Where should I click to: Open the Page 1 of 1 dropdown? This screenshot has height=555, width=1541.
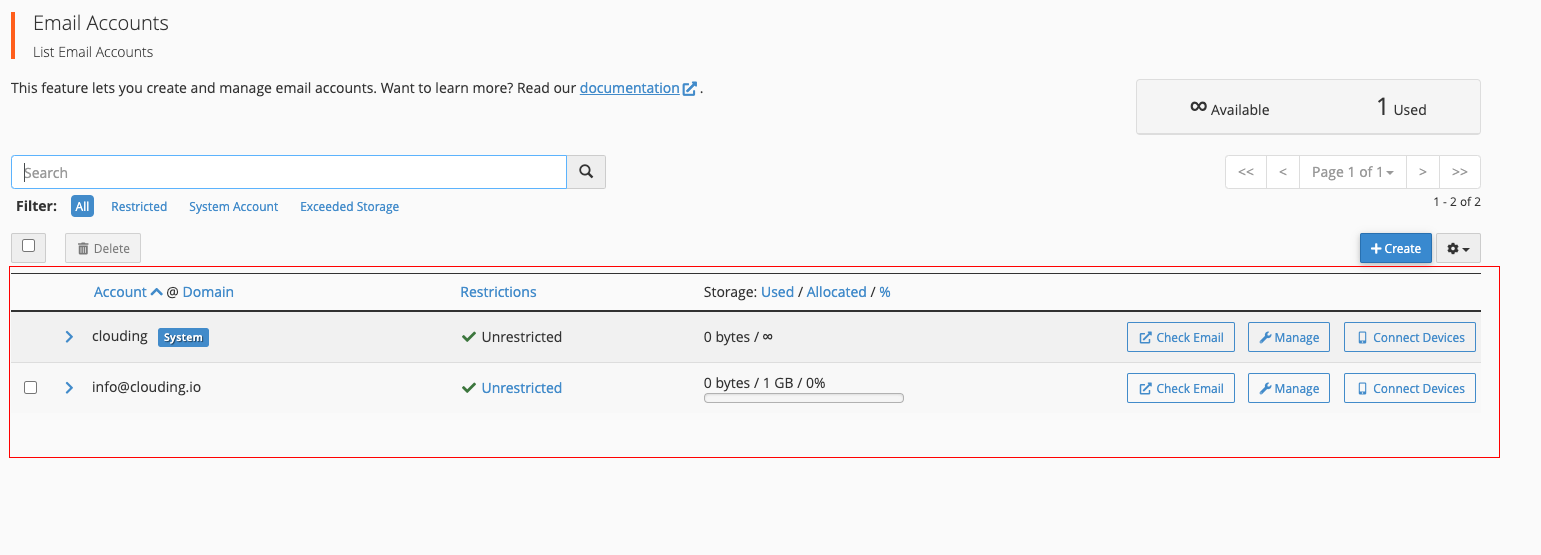coord(1353,172)
